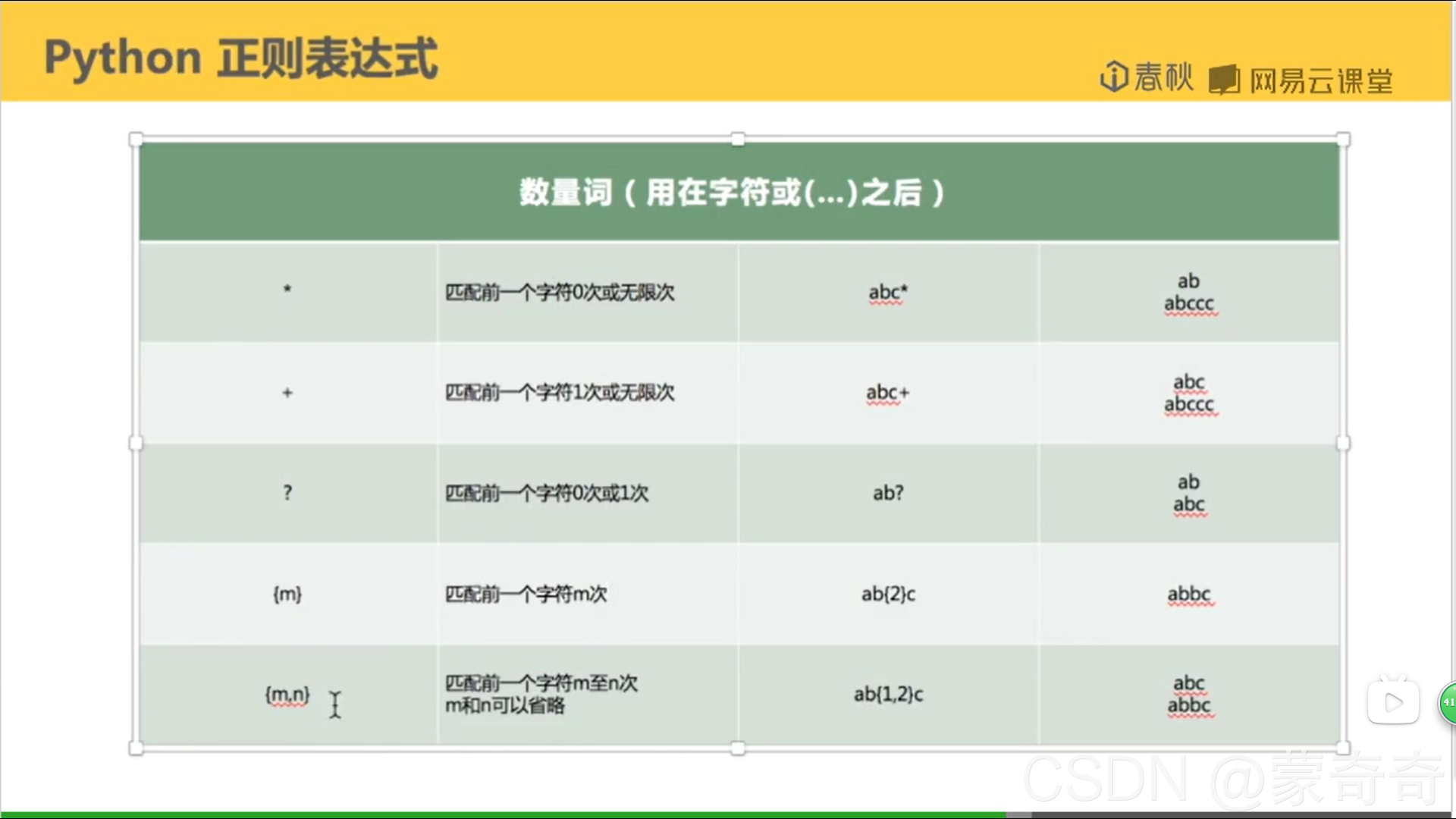
Task: Click the 春秋 logo in the header
Action: 1147,77
